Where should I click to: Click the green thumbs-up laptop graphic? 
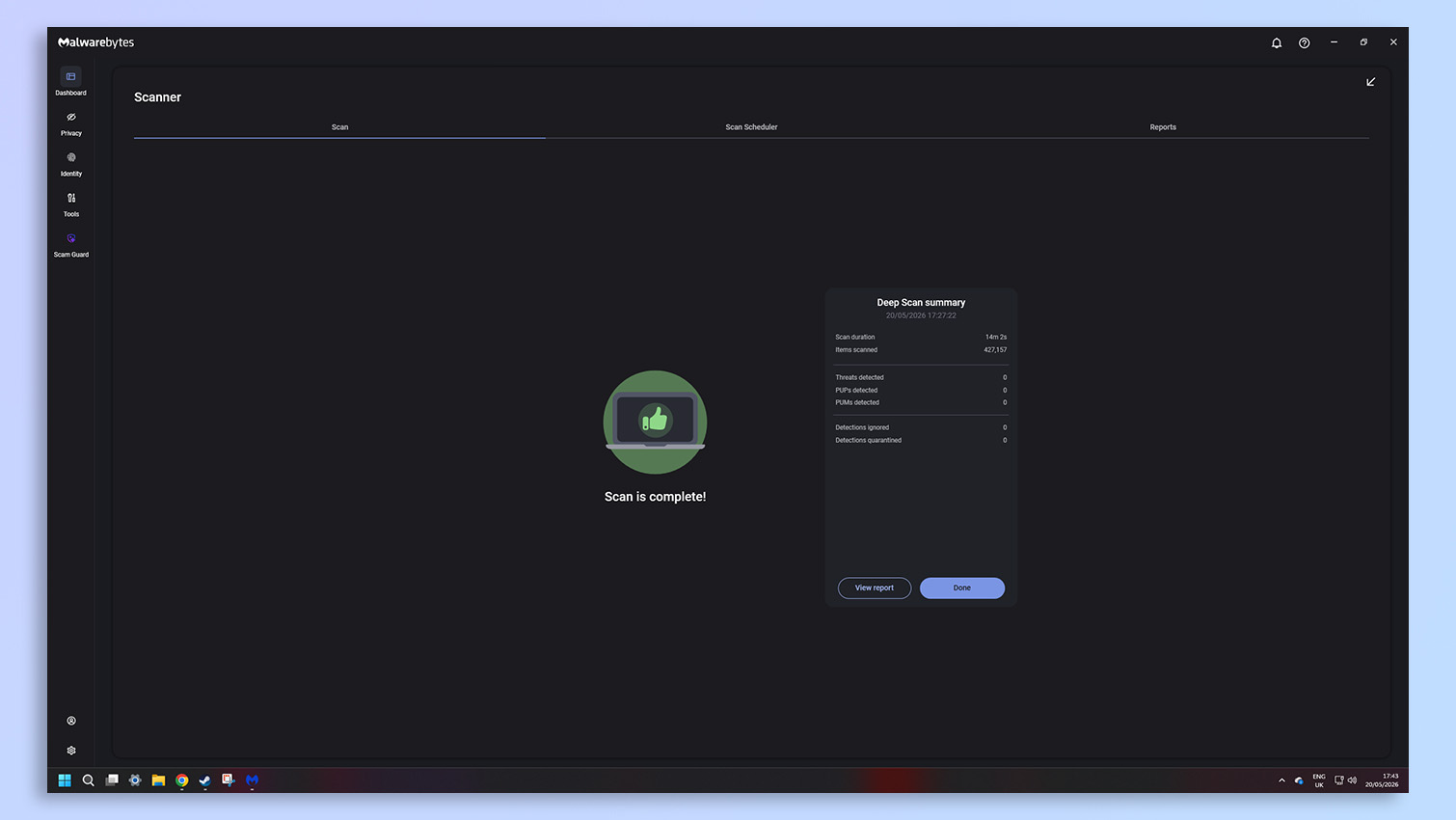[656, 423]
